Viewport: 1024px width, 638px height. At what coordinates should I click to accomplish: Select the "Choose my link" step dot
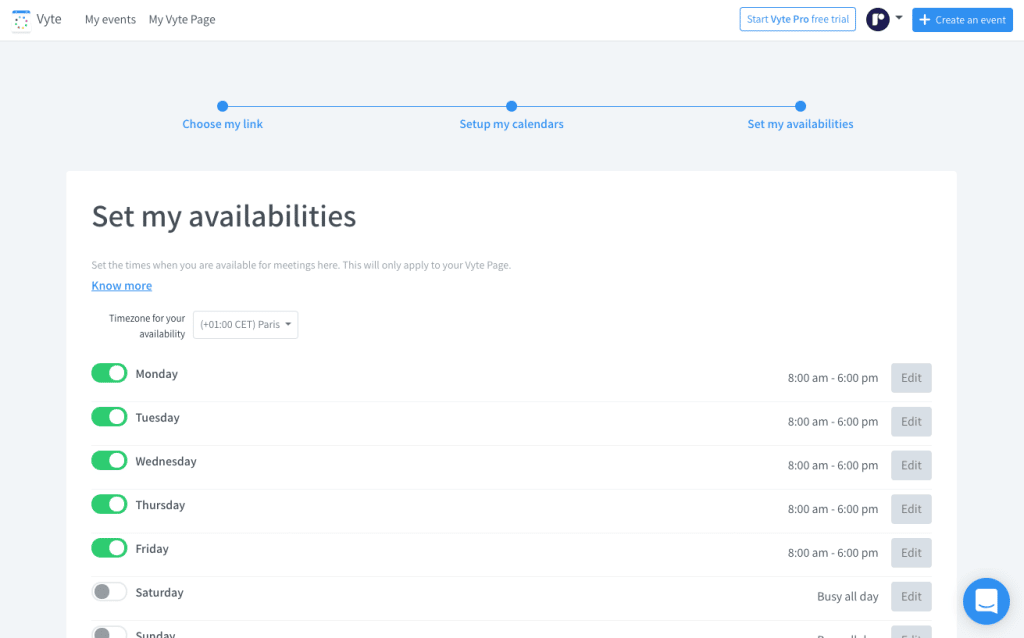pyautogui.click(x=222, y=106)
